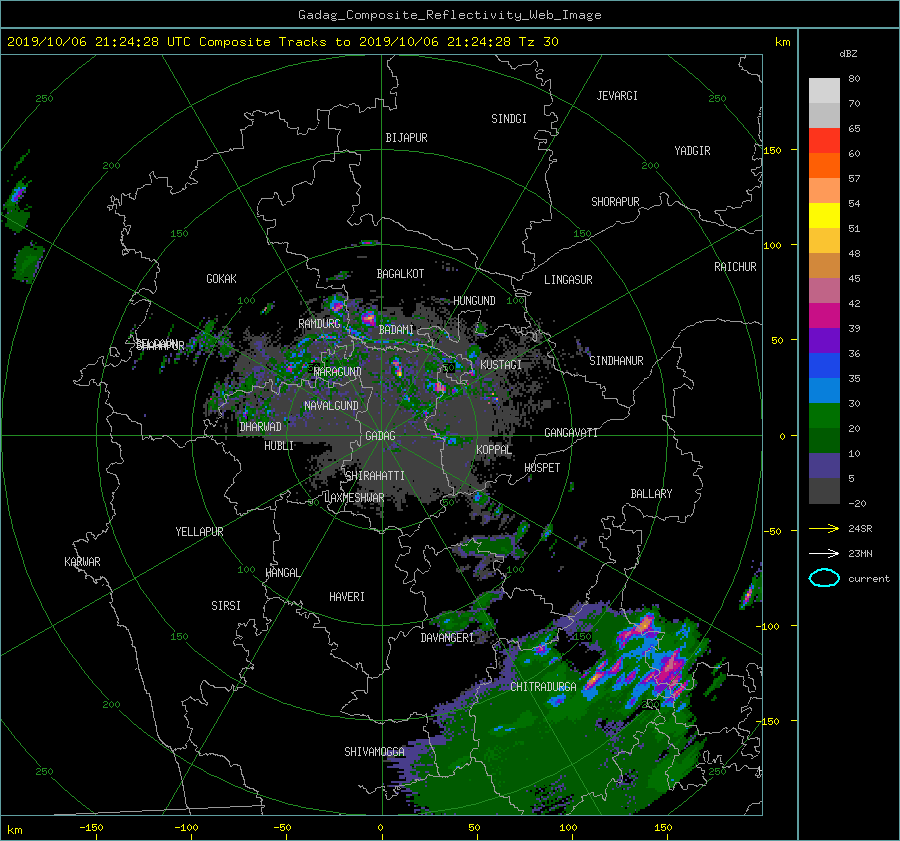Screen dimensions: 900x841
Task: Click the 'current' legend text
Action: point(869,579)
